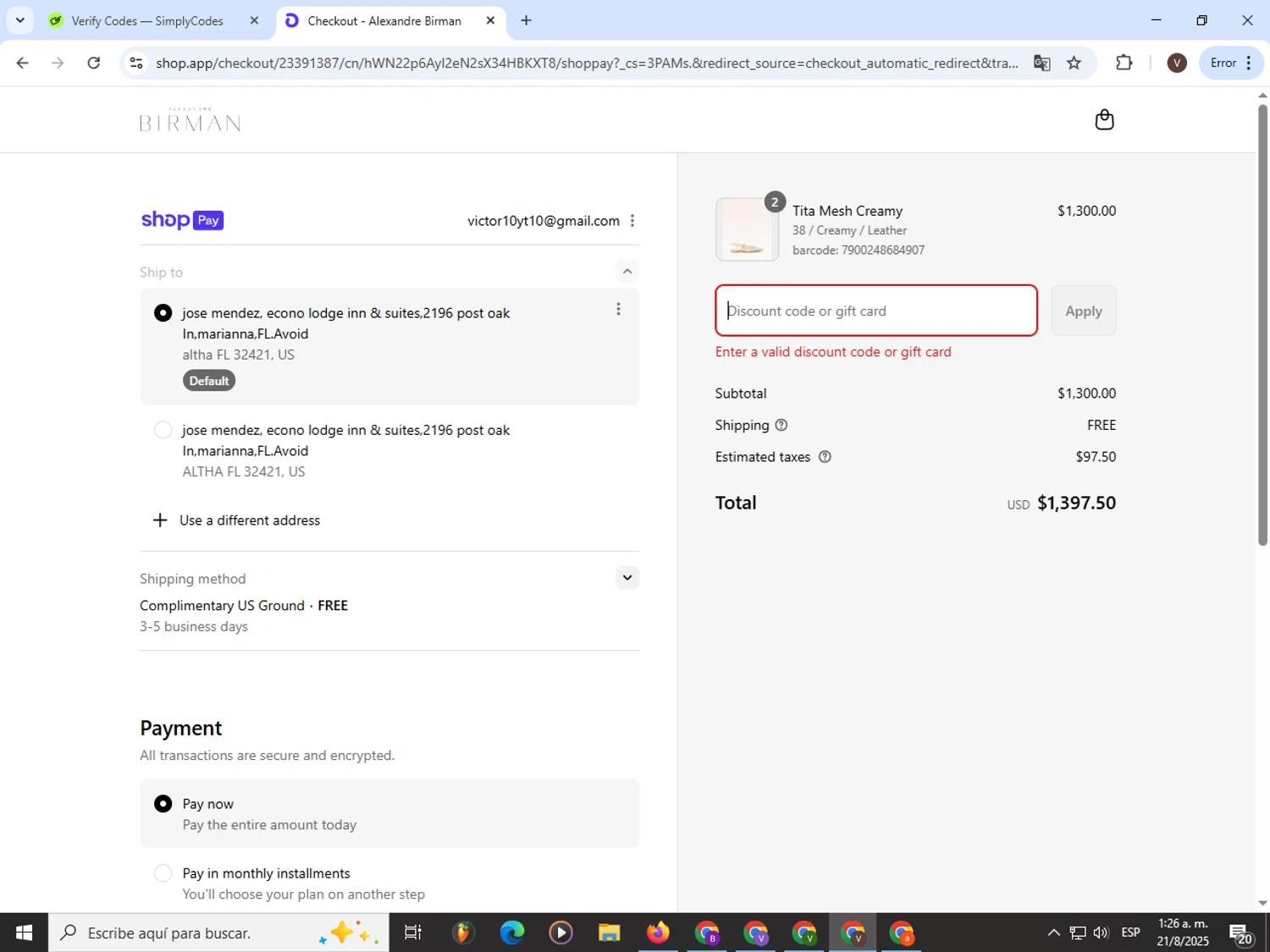Viewport: 1270px width, 952px height.
Task: Click the translate page icon
Action: pos(1042,63)
